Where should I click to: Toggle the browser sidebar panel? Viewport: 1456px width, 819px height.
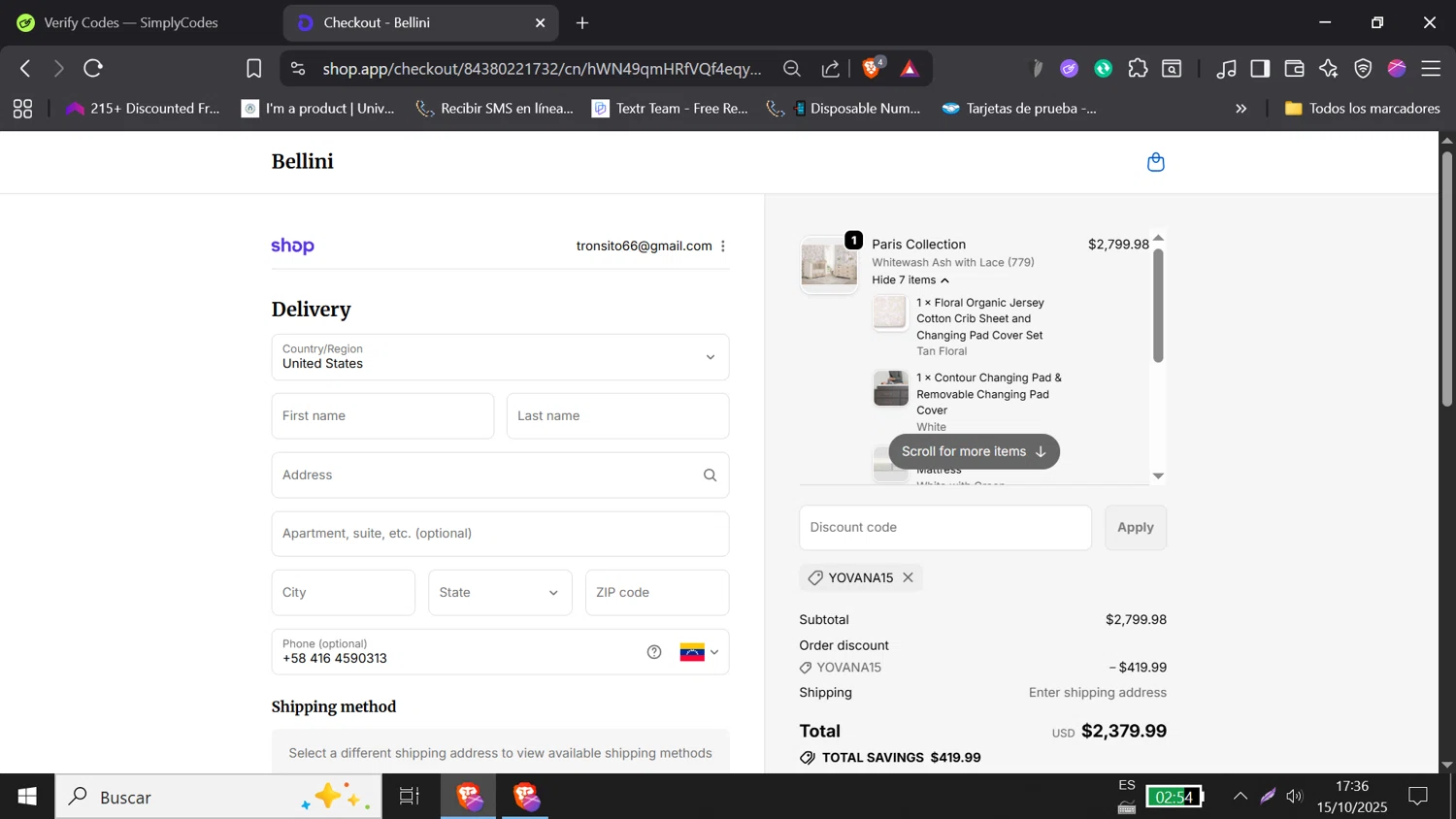point(1260,68)
